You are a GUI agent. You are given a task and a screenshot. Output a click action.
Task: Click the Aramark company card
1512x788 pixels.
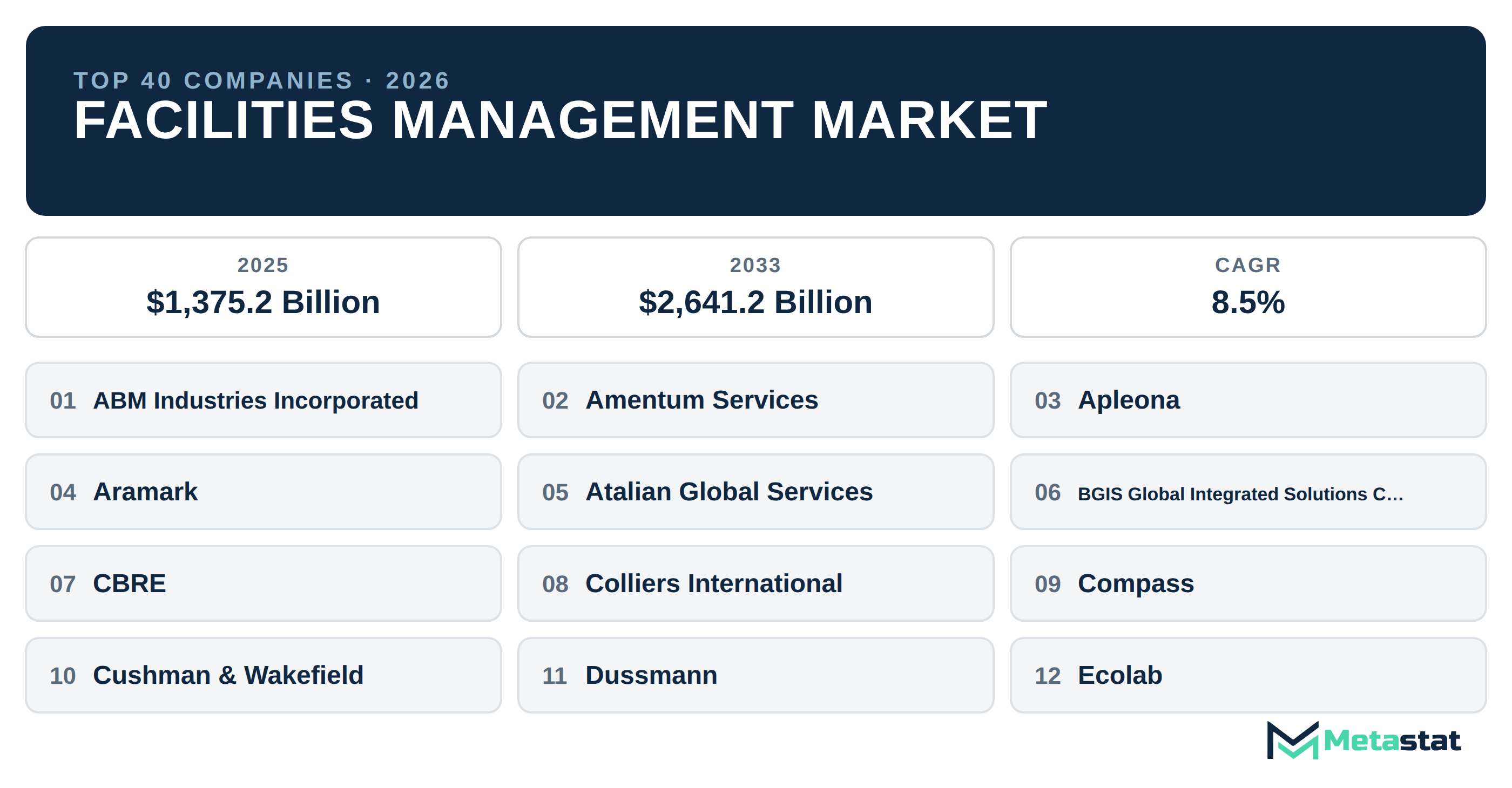coord(264,492)
